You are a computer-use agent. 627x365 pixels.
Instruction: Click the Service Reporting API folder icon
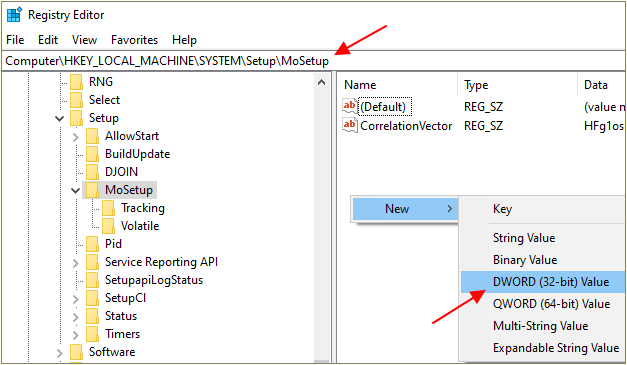pyautogui.click(x=92, y=262)
